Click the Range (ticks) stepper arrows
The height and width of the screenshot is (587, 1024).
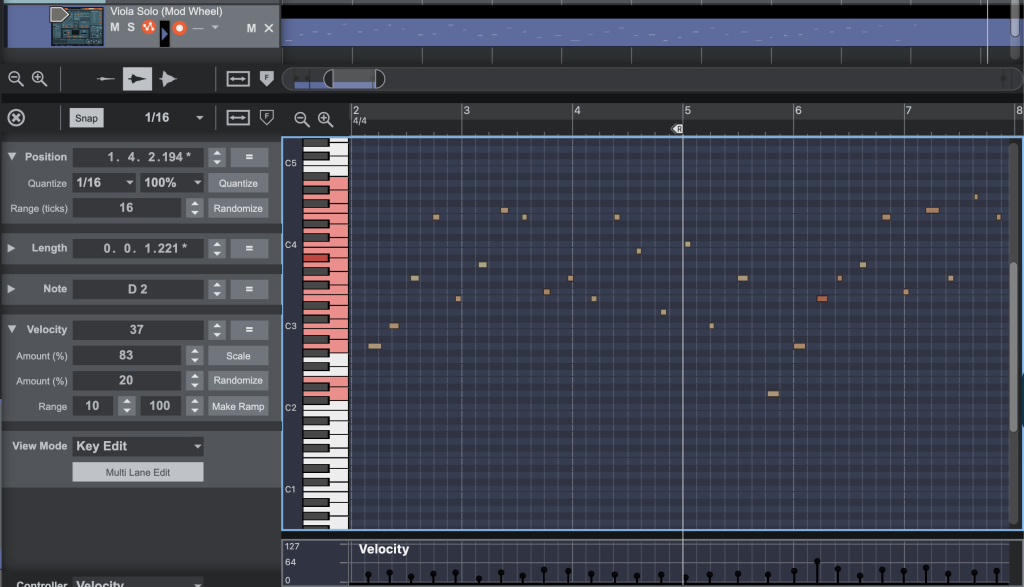[x=195, y=208]
